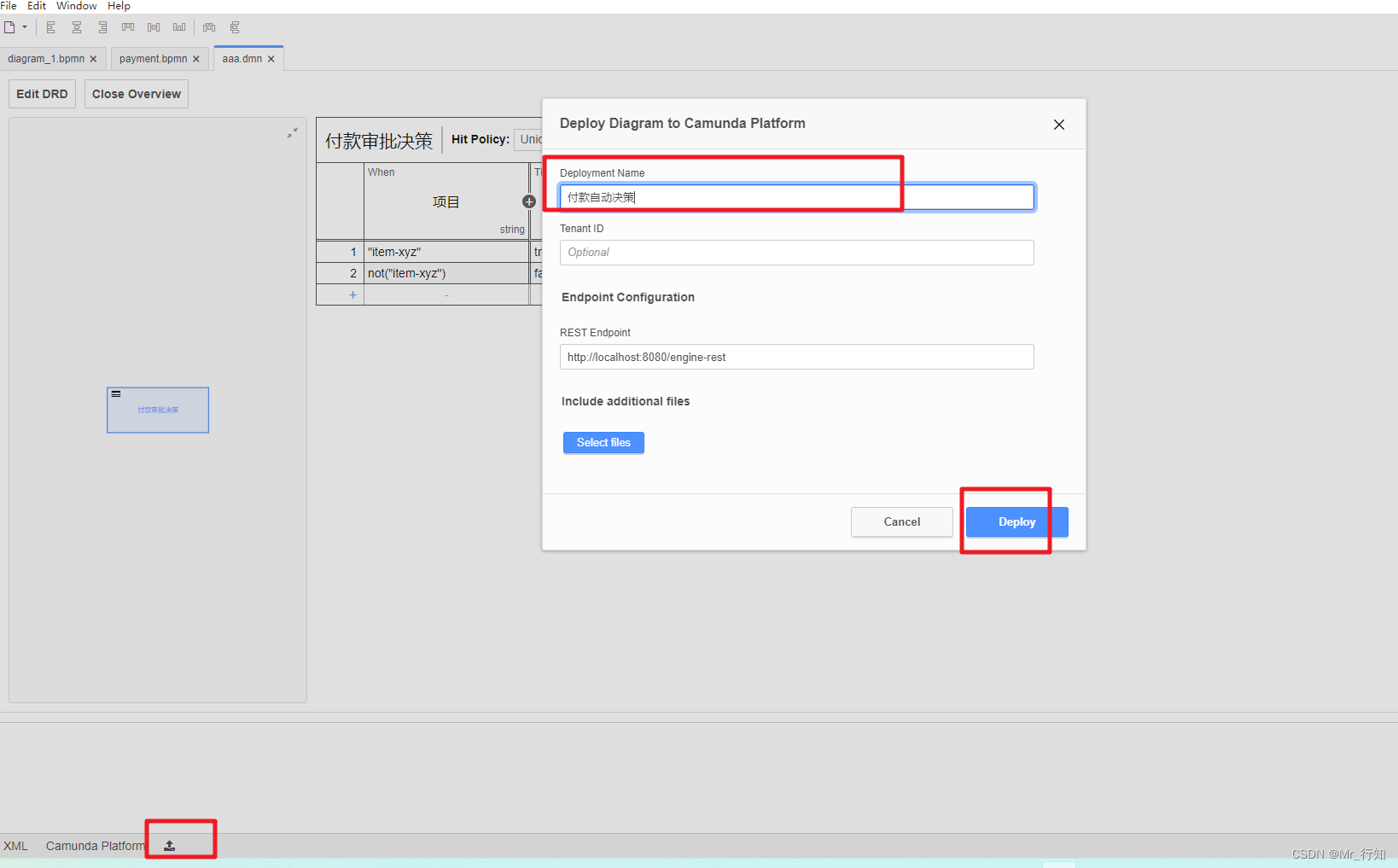Viewport: 1398px width, 868px height.
Task: Align elements left using toolbar icon
Action: pos(51,27)
